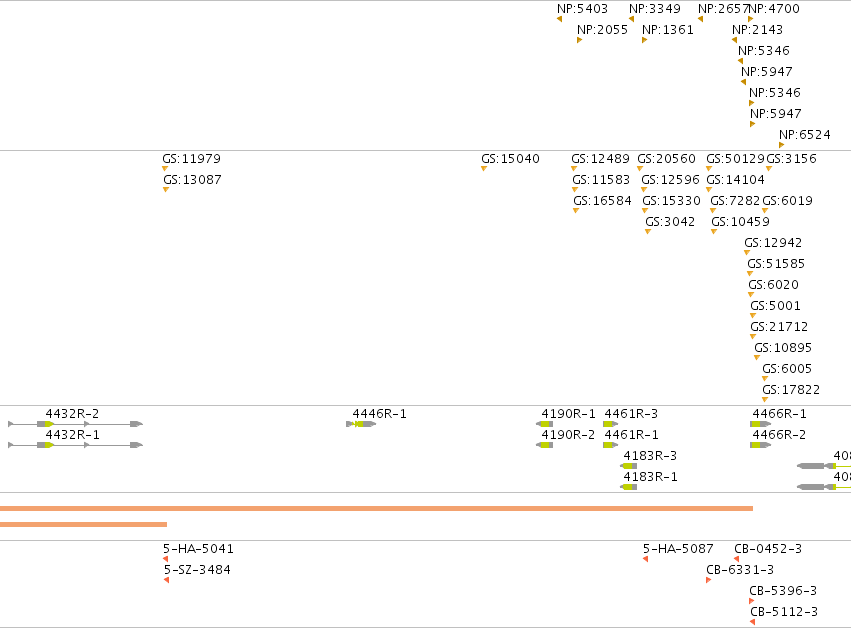
Task: Click the GS:11979 insertion triangle
Action: point(165,168)
